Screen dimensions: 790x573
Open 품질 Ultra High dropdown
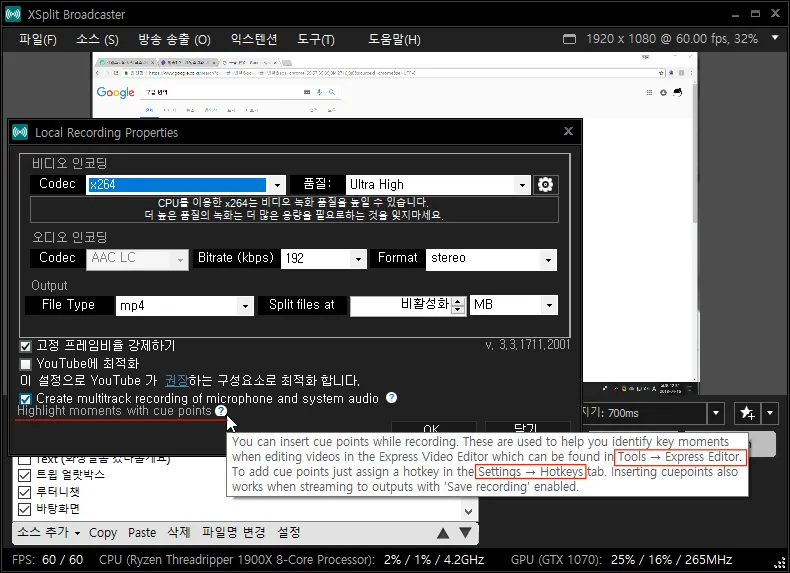[x=522, y=185]
